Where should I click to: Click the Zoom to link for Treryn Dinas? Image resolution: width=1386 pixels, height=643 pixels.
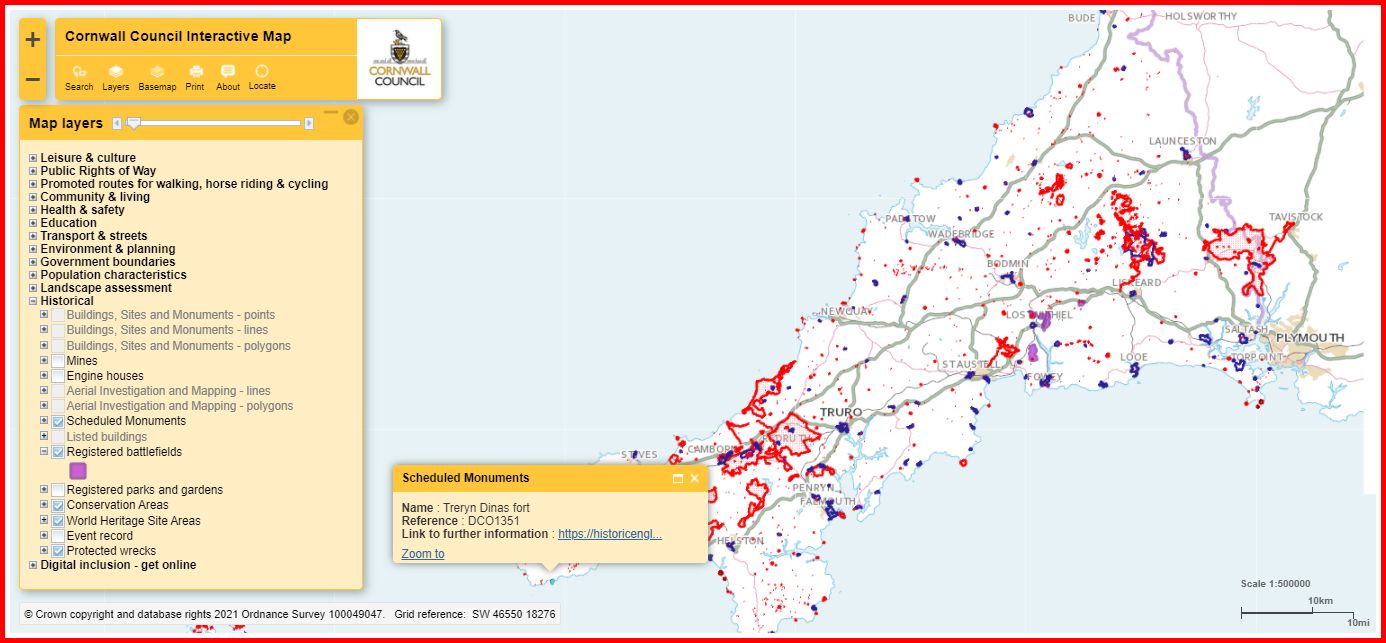coord(422,553)
